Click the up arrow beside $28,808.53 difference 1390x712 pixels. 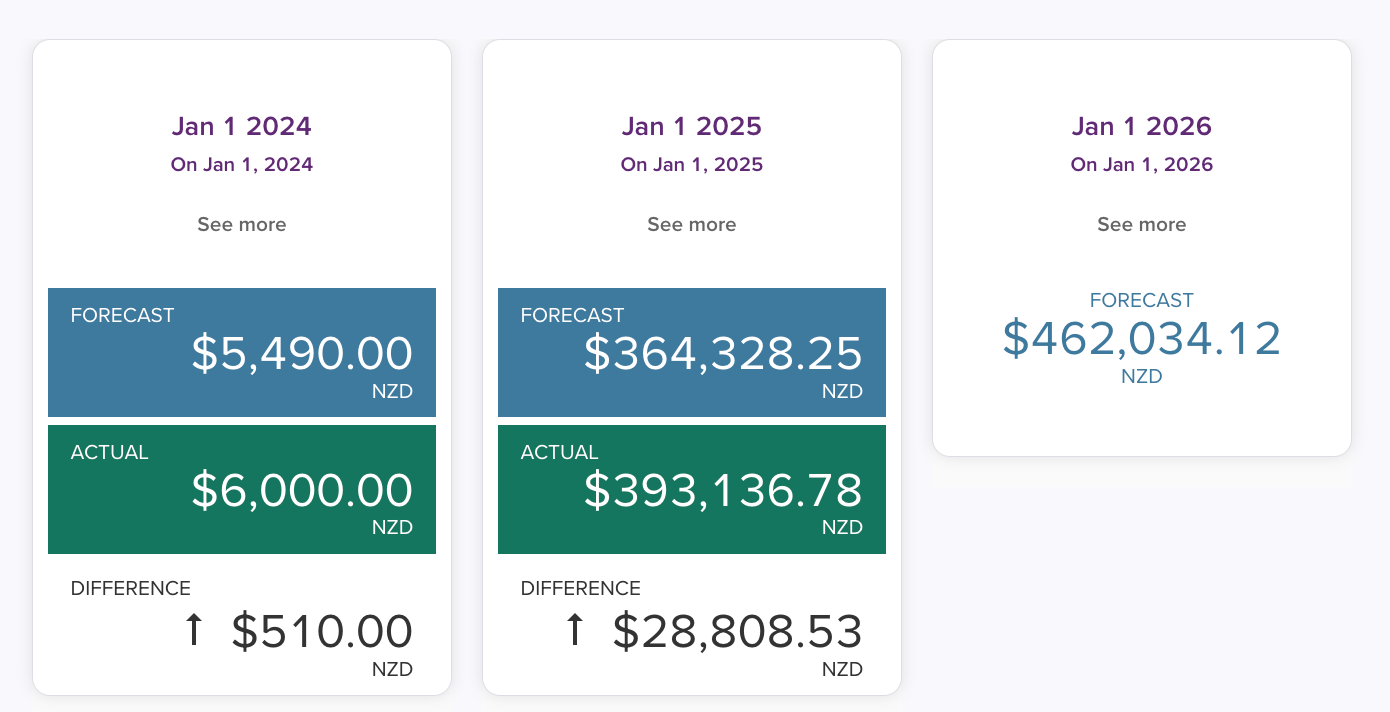(574, 631)
